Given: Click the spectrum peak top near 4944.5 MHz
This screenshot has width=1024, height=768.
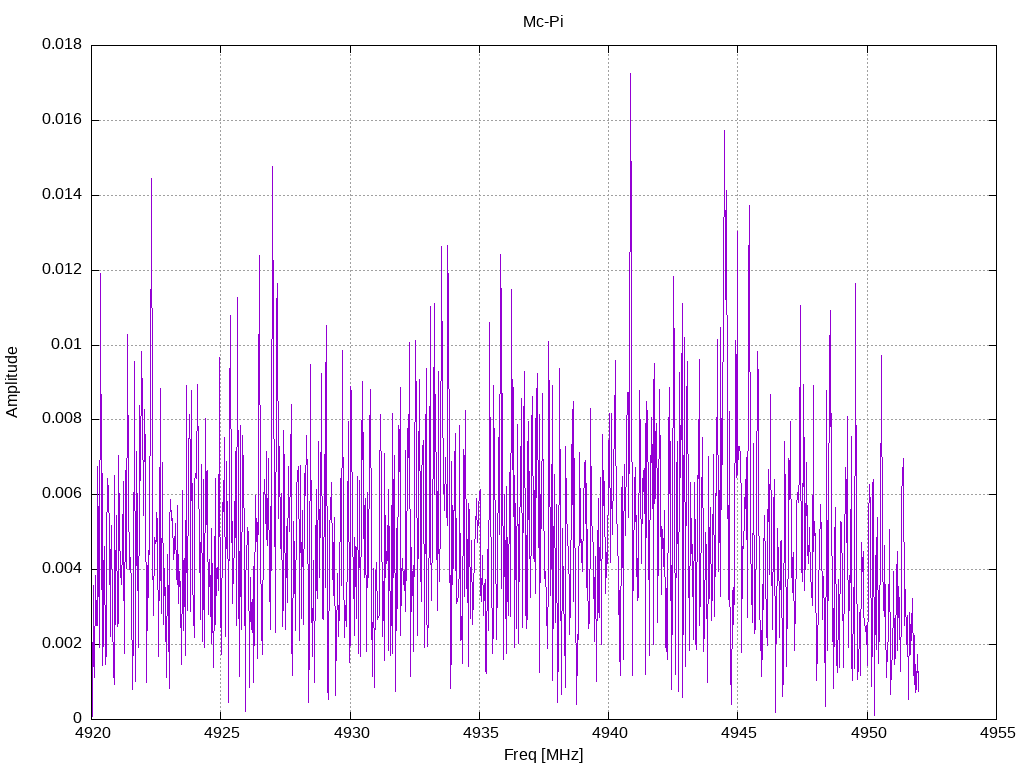Looking at the screenshot, I should [724, 131].
